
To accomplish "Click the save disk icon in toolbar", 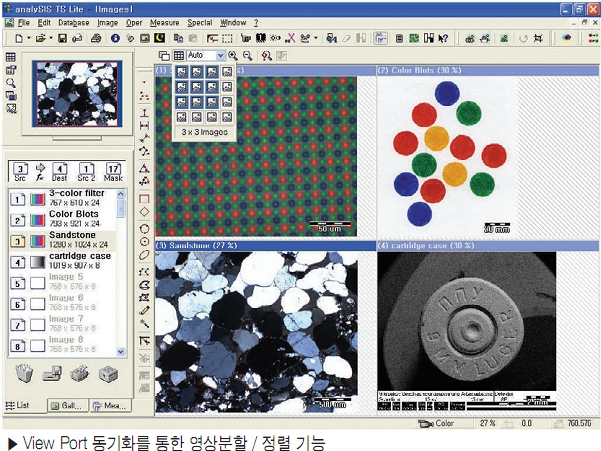I will coord(62,38).
